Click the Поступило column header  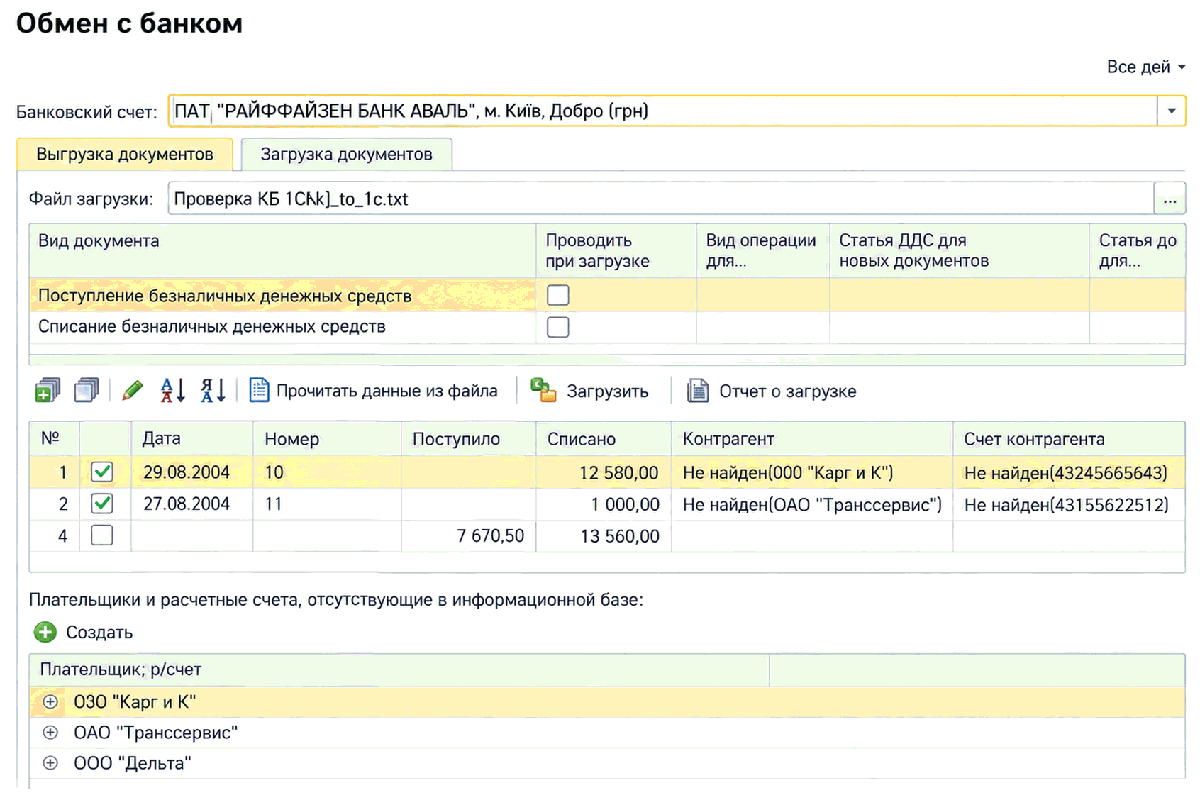click(x=470, y=439)
